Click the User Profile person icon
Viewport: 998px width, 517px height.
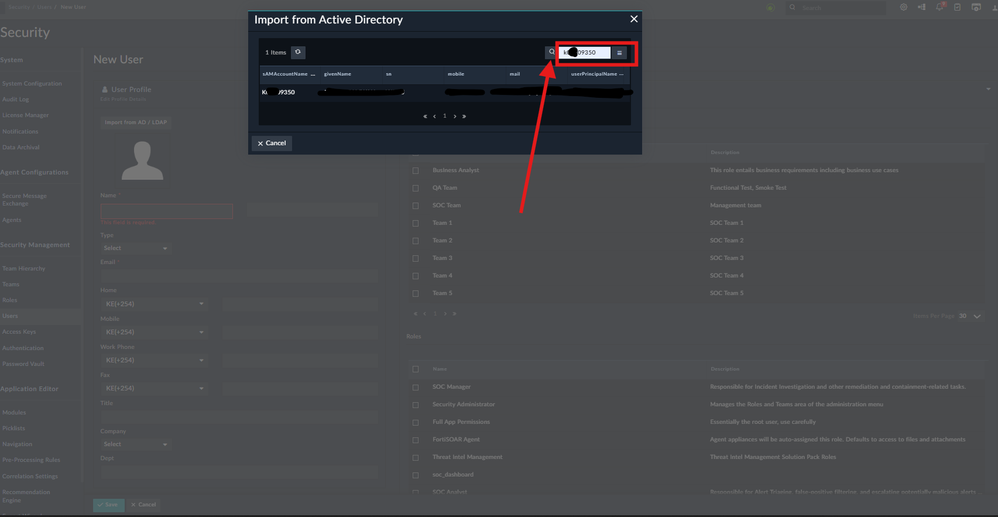click(x=105, y=90)
